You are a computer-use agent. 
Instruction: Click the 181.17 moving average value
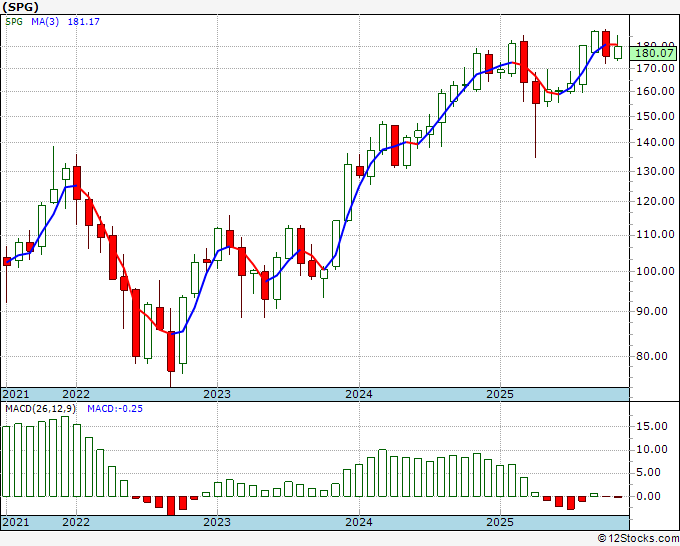(84, 22)
